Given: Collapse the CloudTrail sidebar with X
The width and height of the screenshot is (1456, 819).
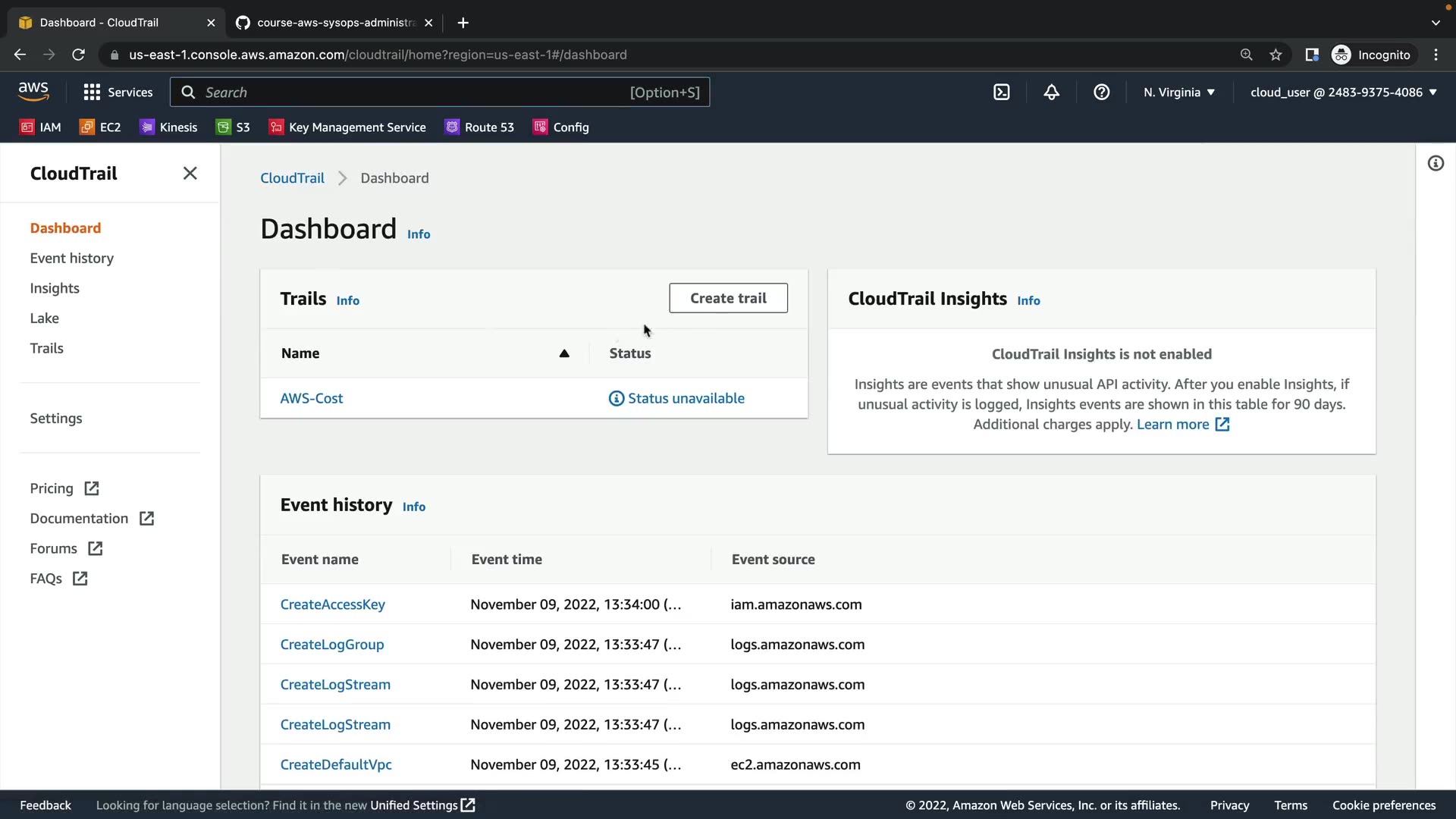Looking at the screenshot, I should pyautogui.click(x=190, y=174).
